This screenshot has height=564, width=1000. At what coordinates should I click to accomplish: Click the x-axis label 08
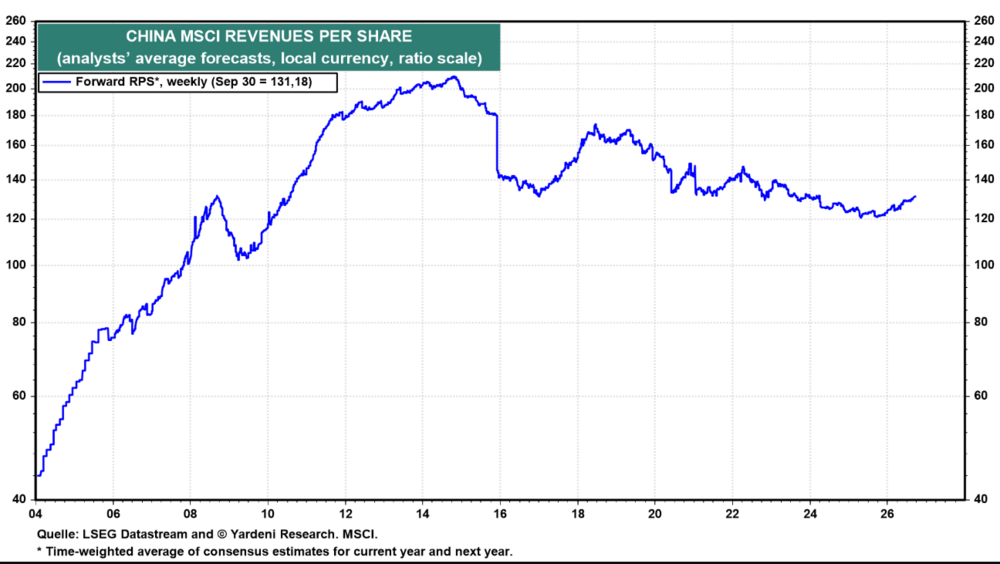190,514
